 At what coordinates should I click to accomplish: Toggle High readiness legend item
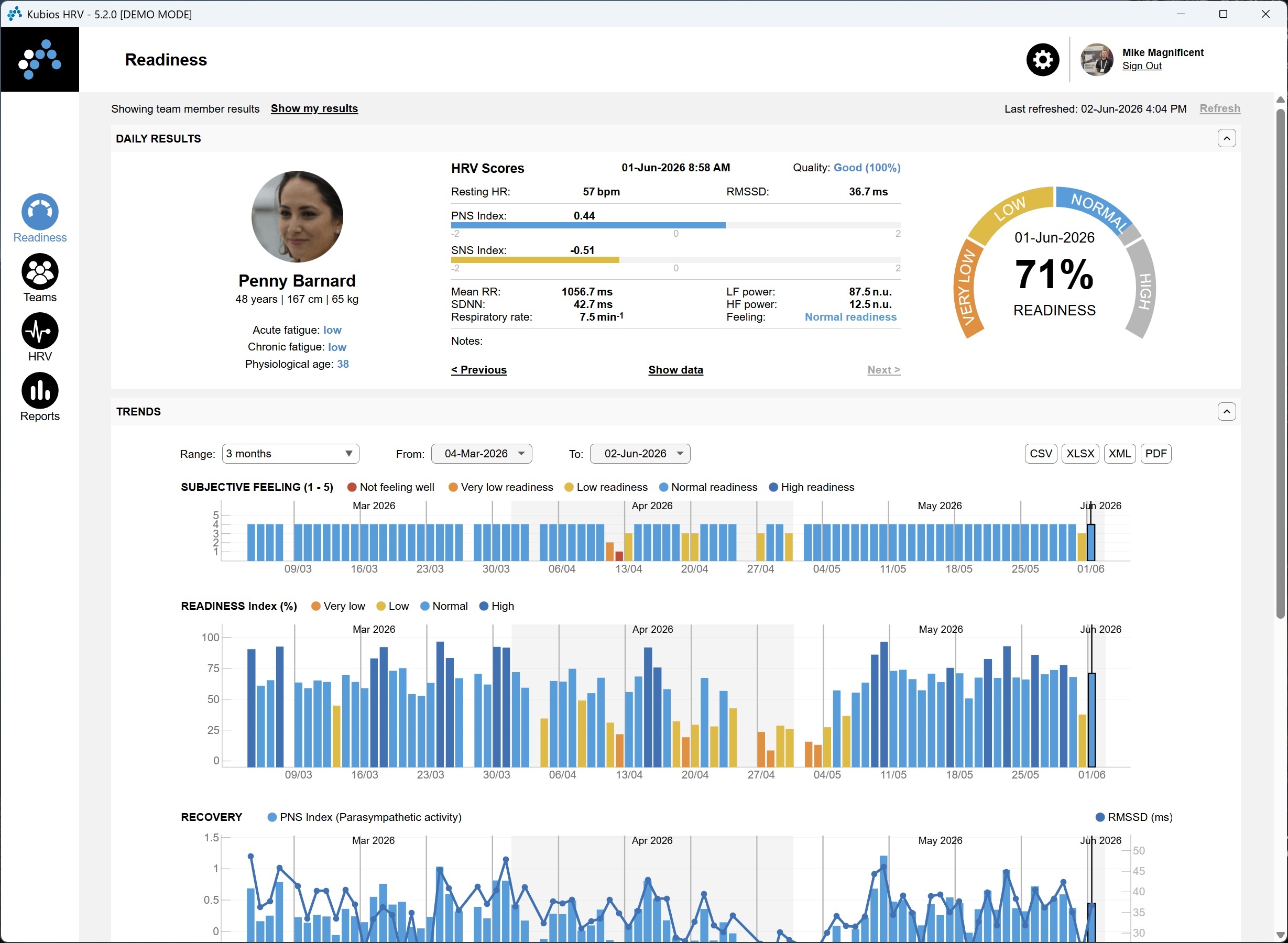[811, 487]
